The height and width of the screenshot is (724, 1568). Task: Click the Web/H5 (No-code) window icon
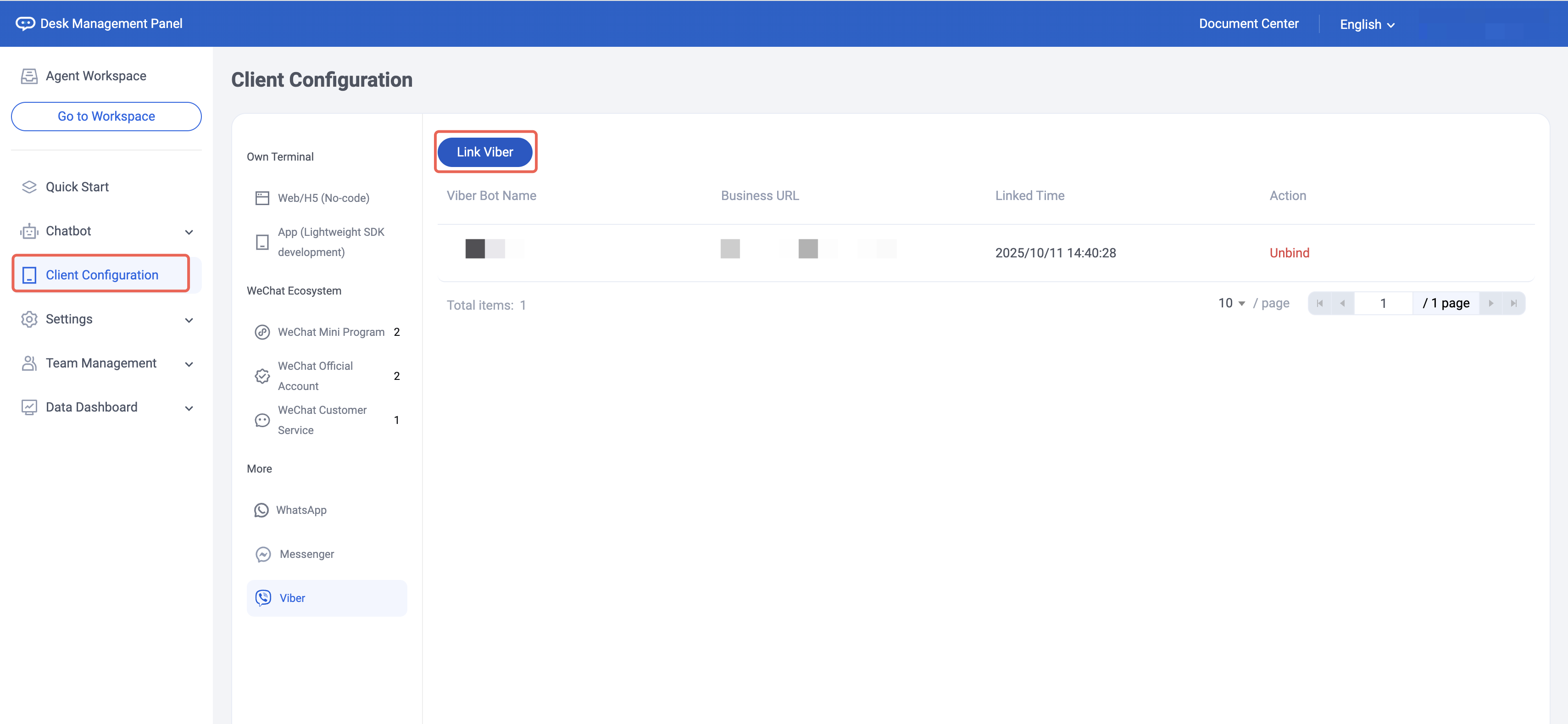coord(262,199)
